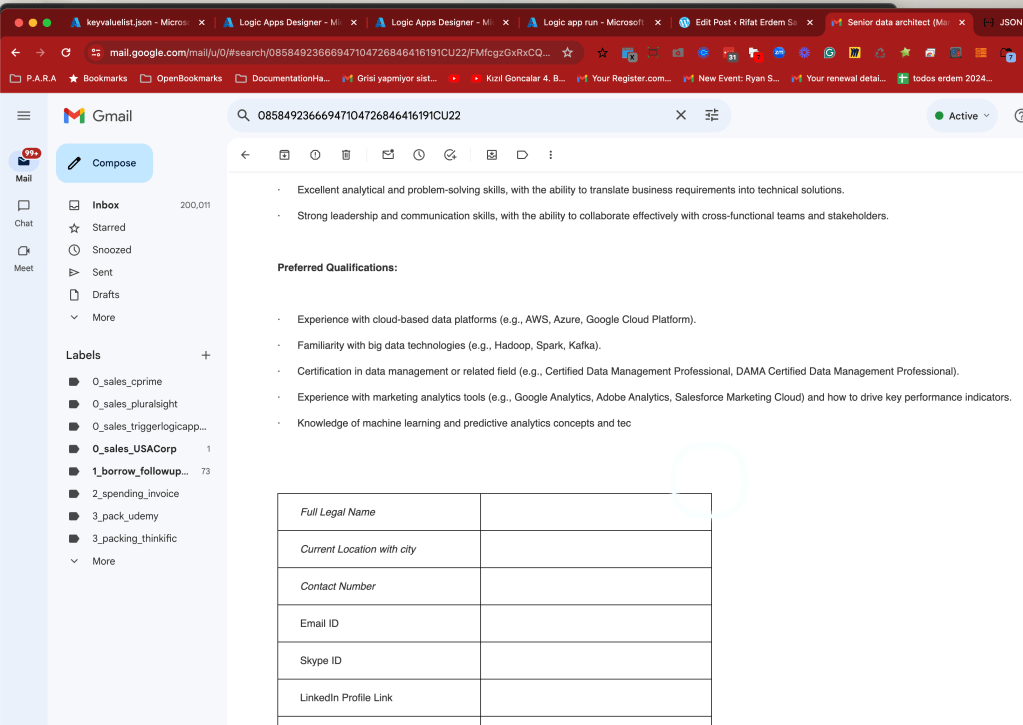Image resolution: width=1023 pixels, height=725 pixels.
Task: Open Meet in the left rail
Action: (23, 258)
